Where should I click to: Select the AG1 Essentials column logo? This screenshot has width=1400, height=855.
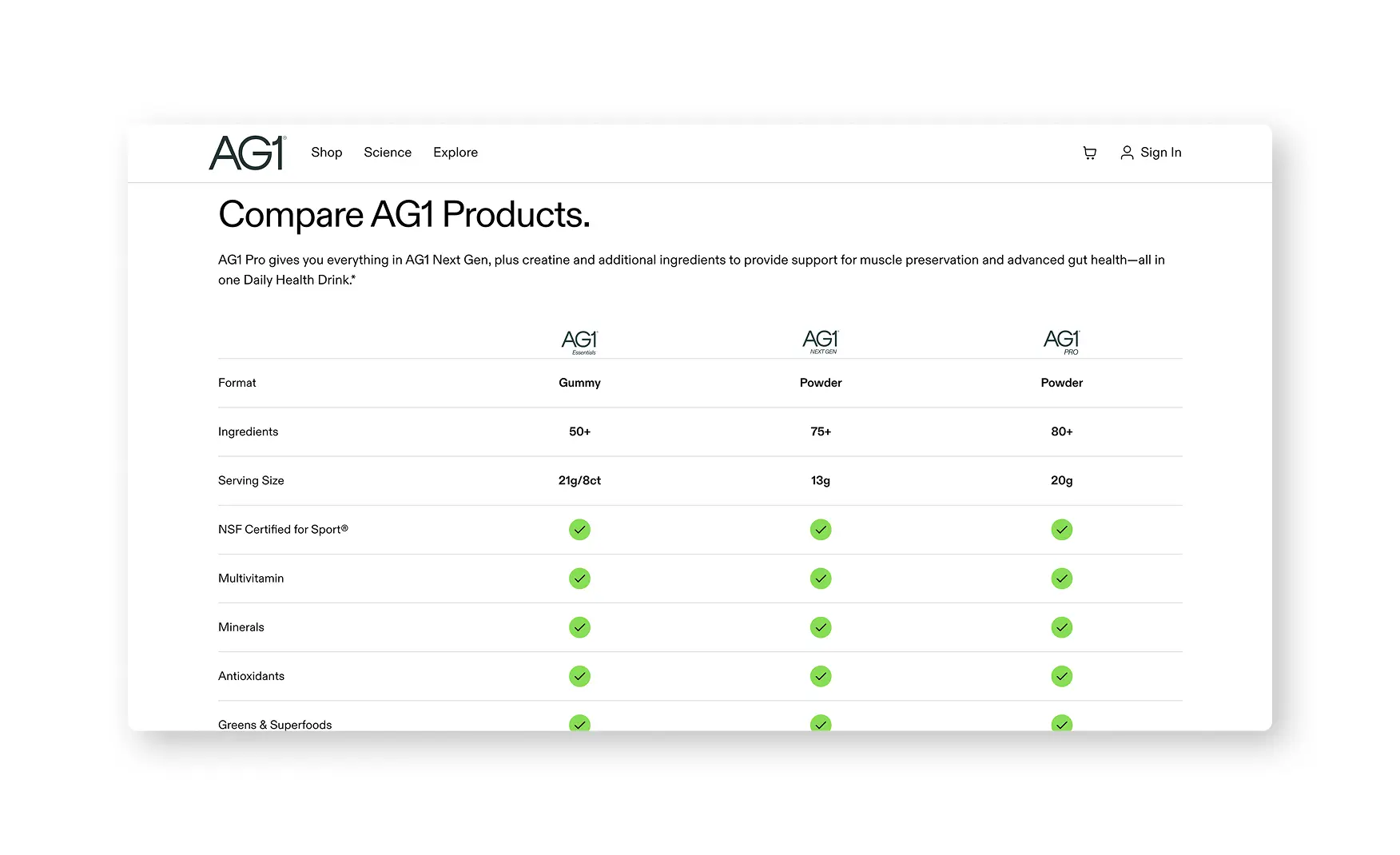580,342
